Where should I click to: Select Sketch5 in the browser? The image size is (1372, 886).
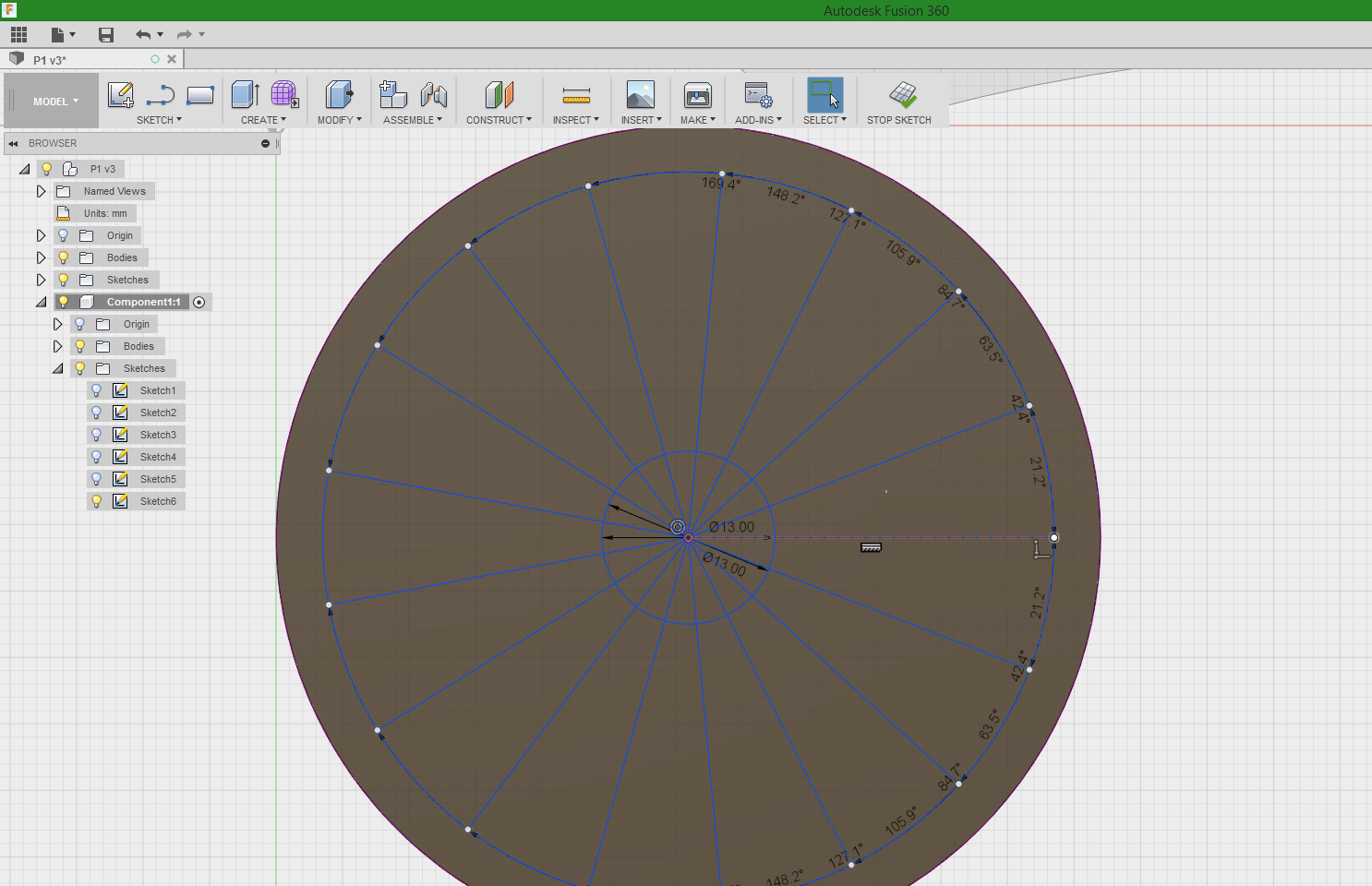click(158, 479)
